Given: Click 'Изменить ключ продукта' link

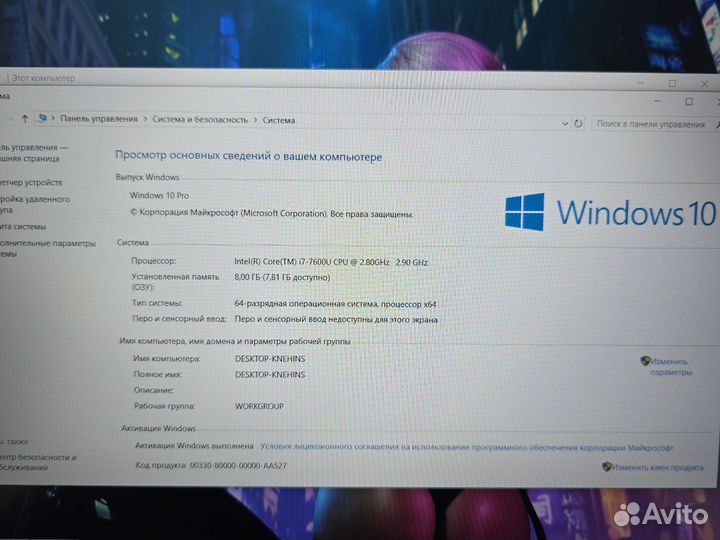Looking at the screenshot, I should click(658, 467).
